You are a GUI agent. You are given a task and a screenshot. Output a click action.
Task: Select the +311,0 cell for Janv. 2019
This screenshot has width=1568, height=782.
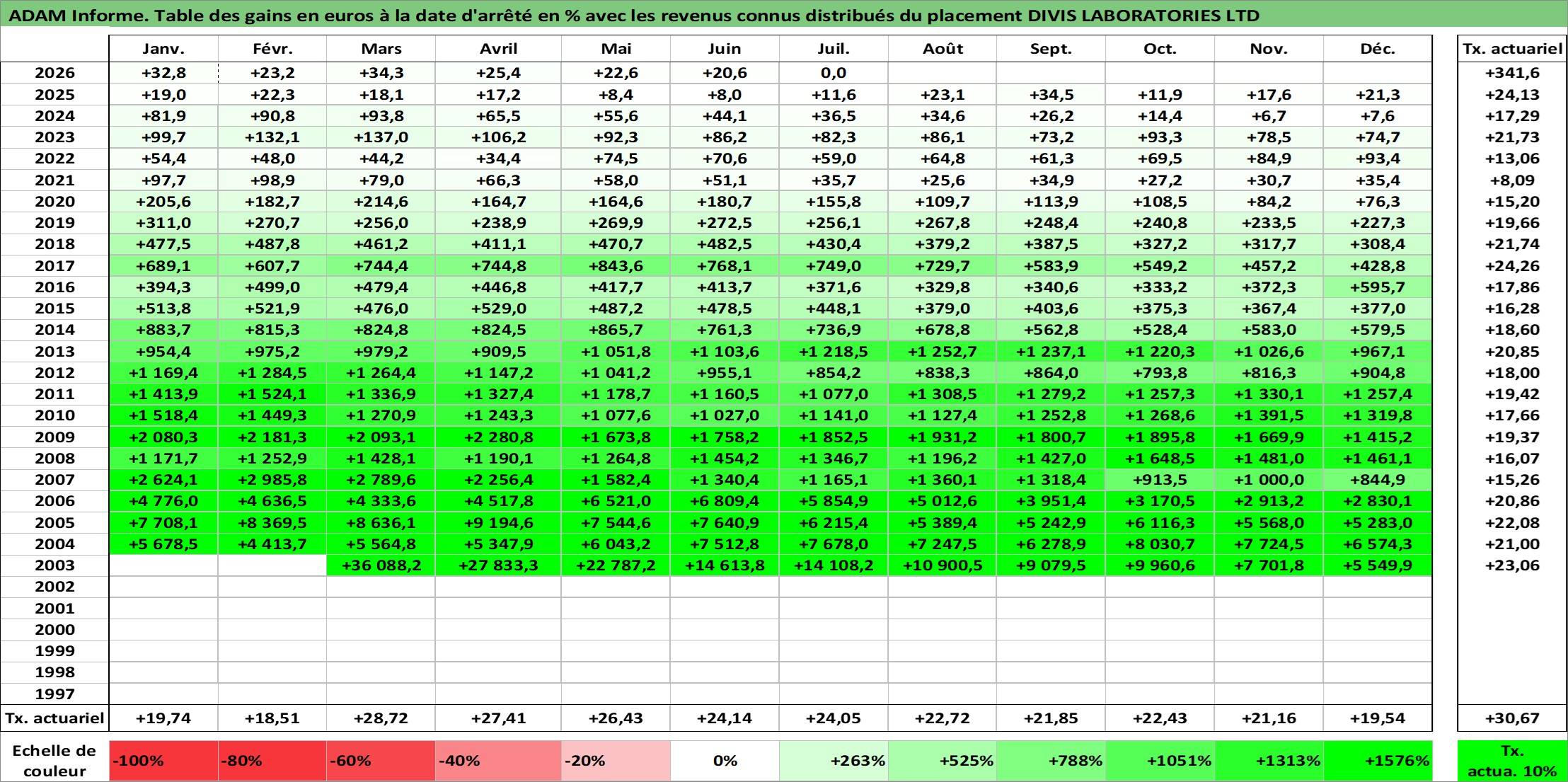point(163,223)
